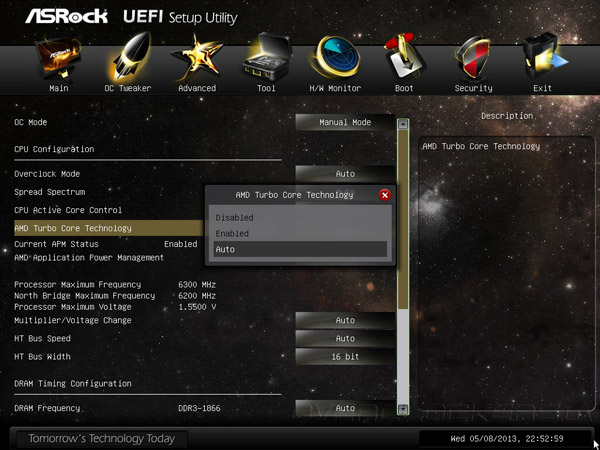
Task: Open the Security shield icon
Action: point(473,57)
